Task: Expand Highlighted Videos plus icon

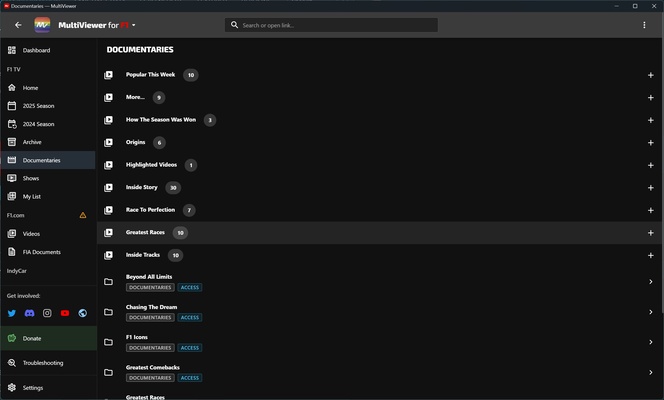Action: (650, 165)
